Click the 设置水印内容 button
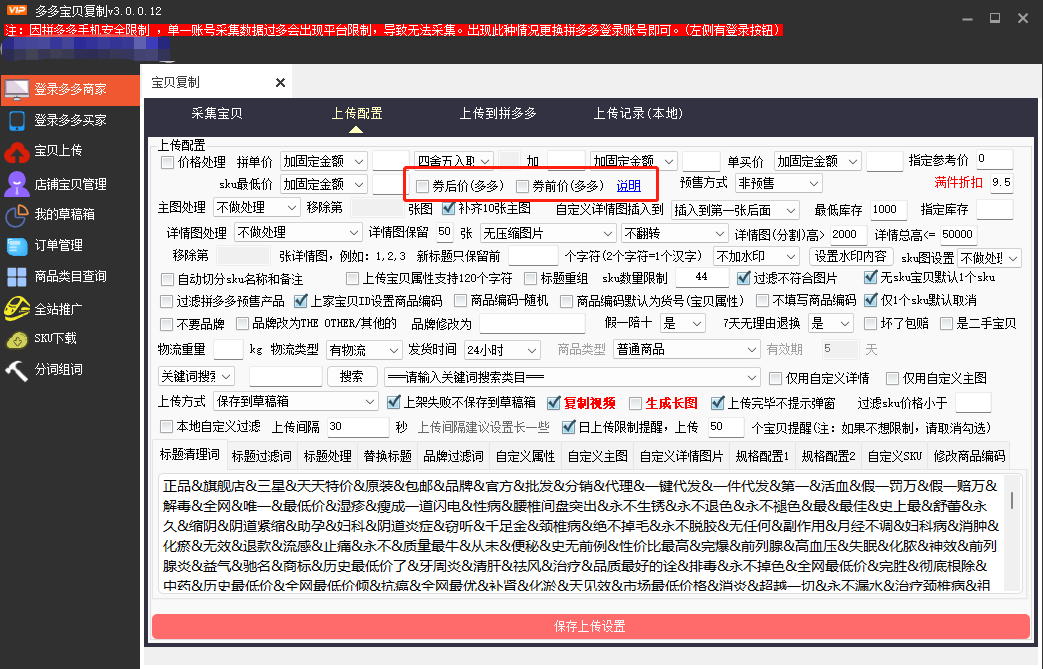Image resolution: width=1043 pixels, height=669 pixels. click(x=851, y=257)
